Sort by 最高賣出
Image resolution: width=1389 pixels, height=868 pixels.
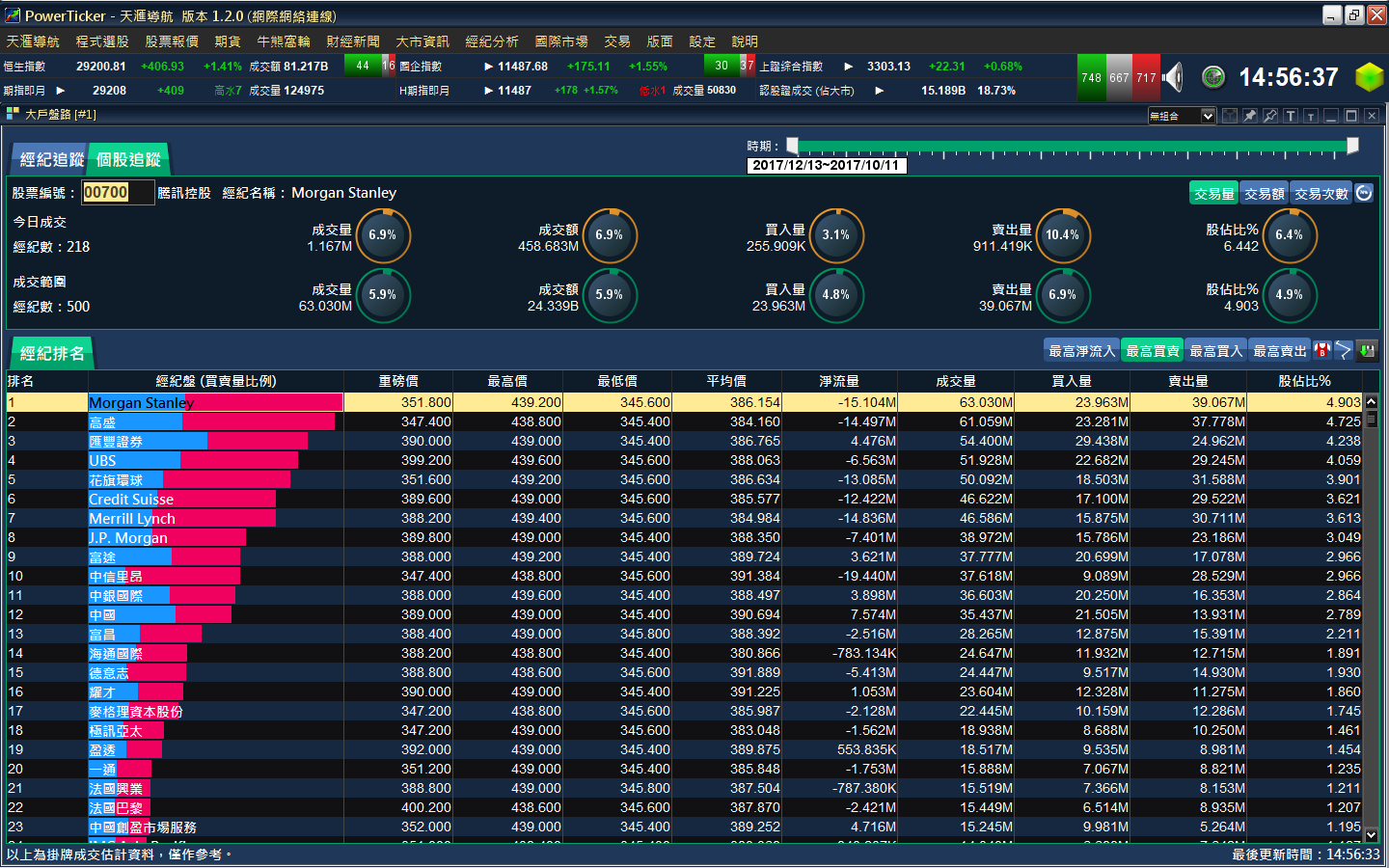coord(1280,351)
